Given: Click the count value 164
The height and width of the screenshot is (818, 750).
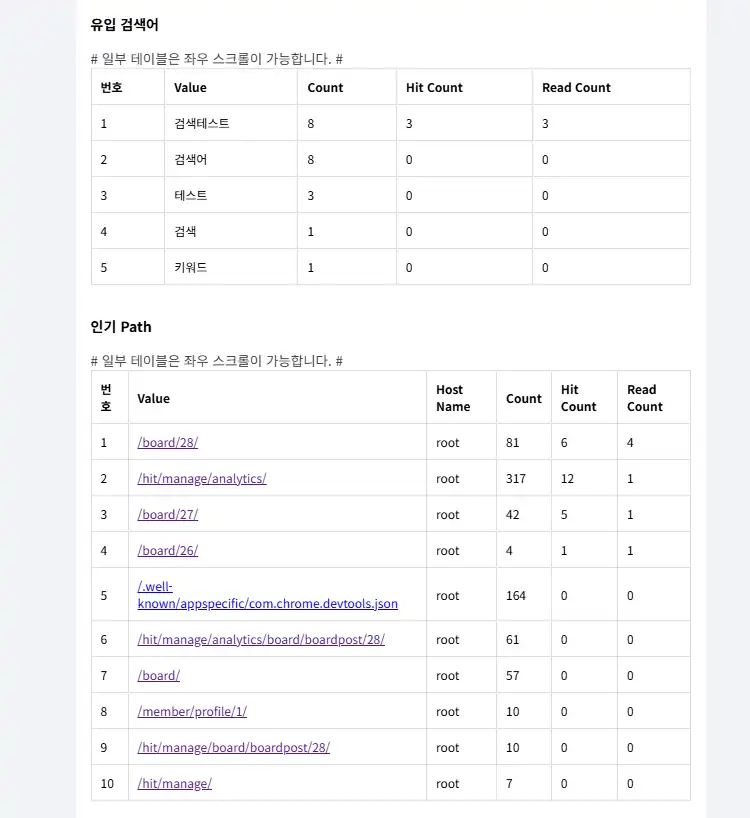Looking at the screenshot, I should point(515,595).
